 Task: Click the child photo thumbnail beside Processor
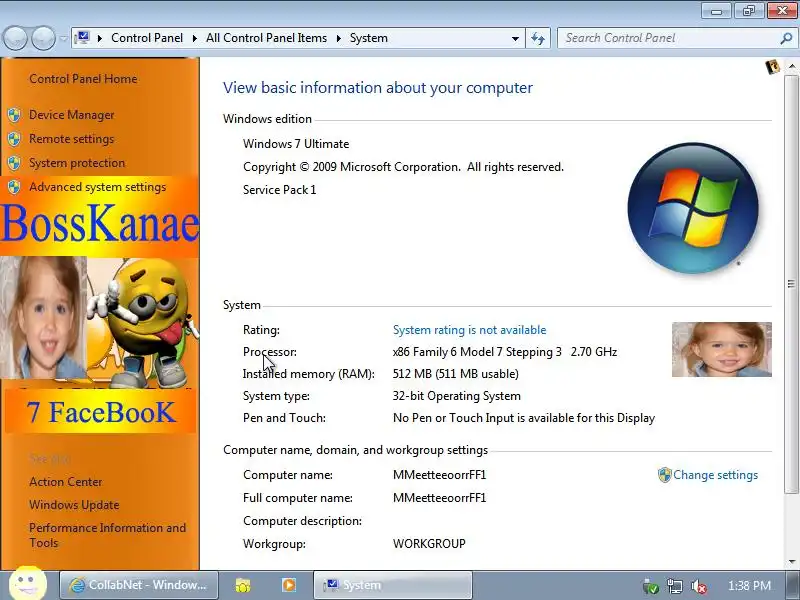pos(721,349)
